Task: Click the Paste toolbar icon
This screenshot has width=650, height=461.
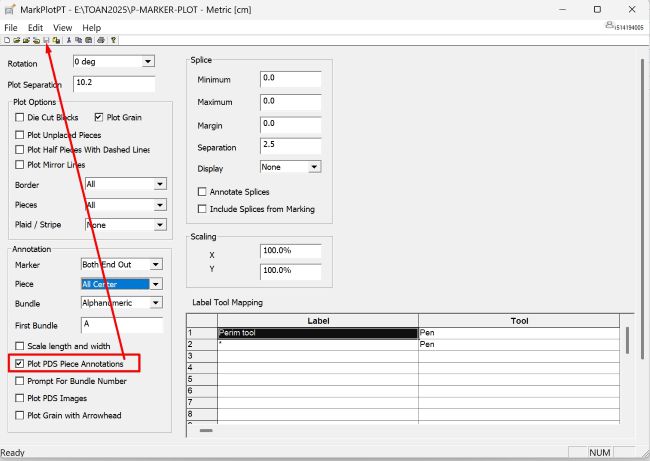Action: 89,40
